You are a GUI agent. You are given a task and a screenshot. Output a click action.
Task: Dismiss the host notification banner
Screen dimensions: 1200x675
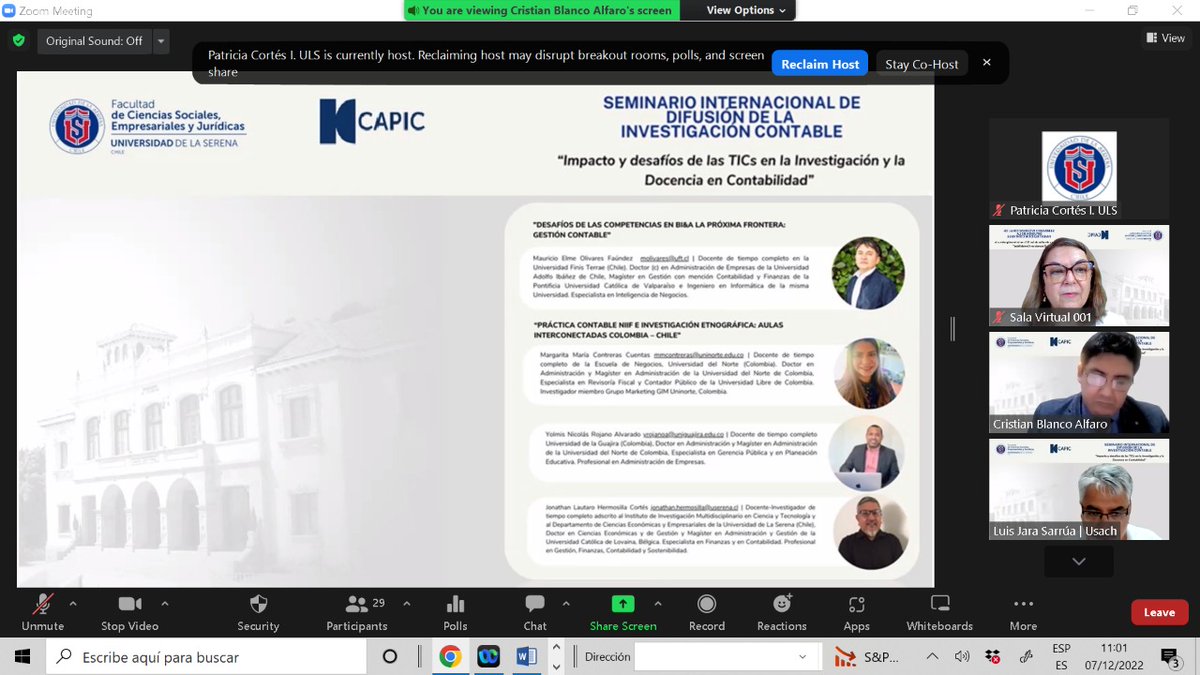click(x=987, y=62)
